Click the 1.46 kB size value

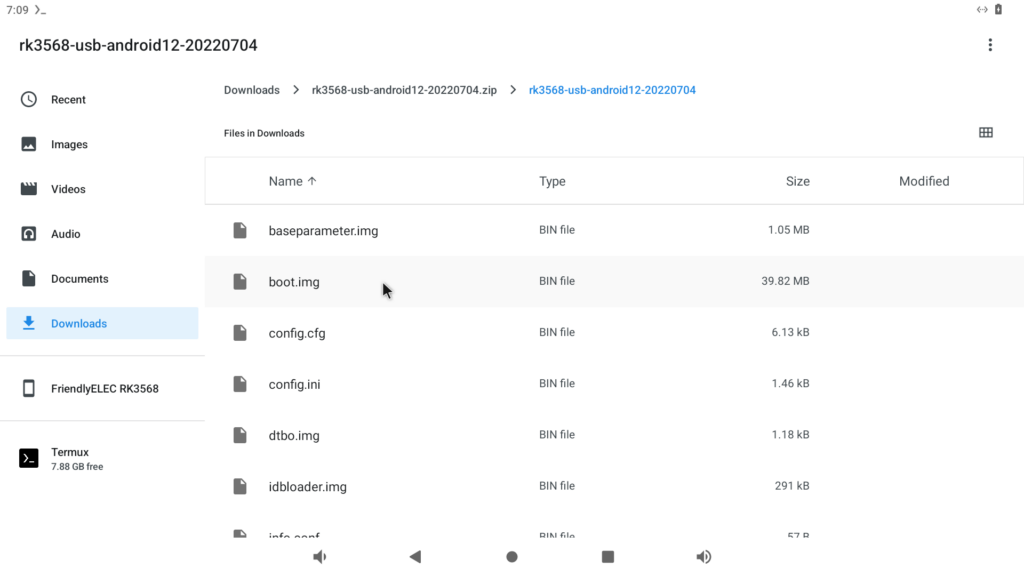790,383
